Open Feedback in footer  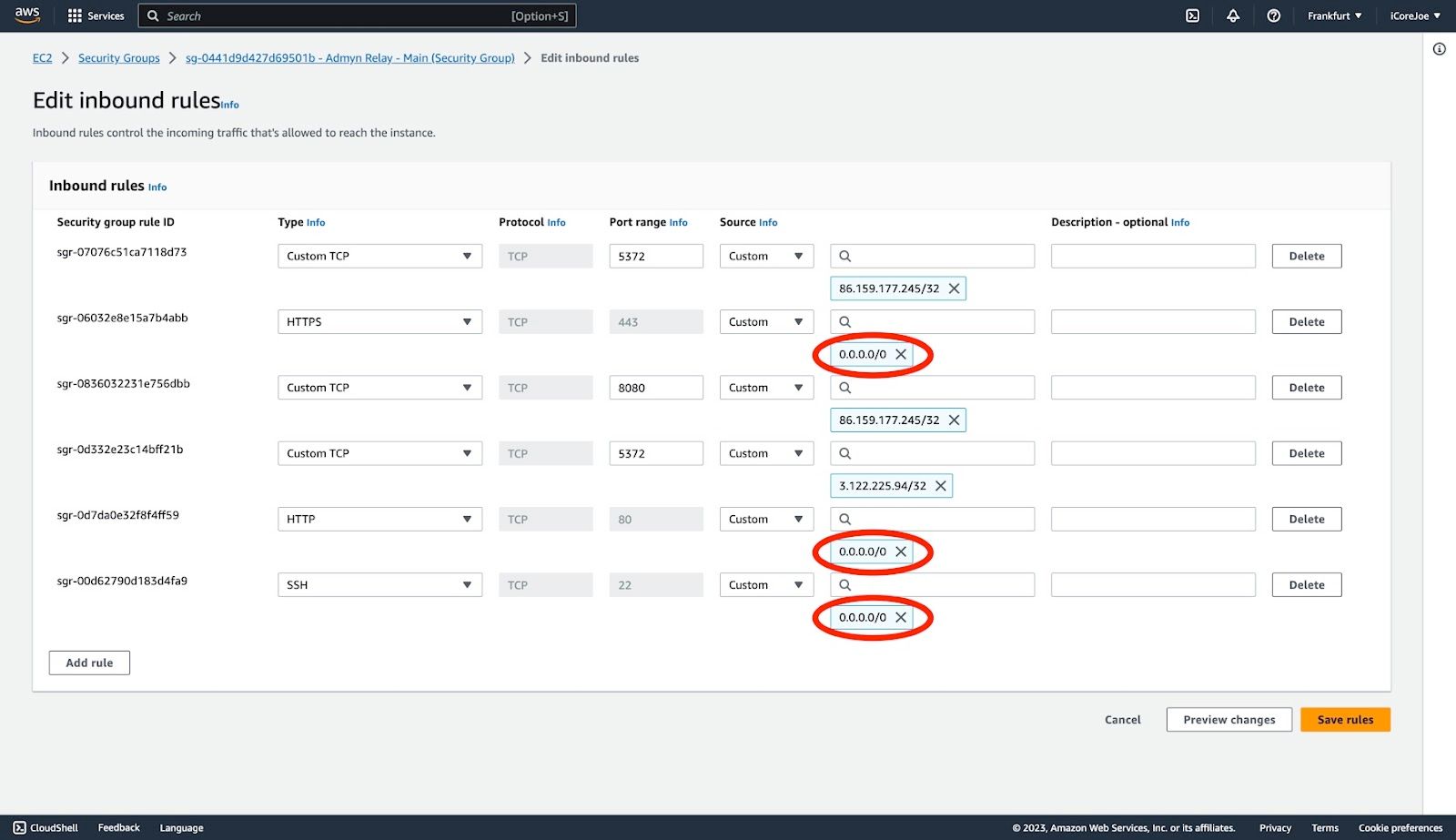click(x=118, y=827)
